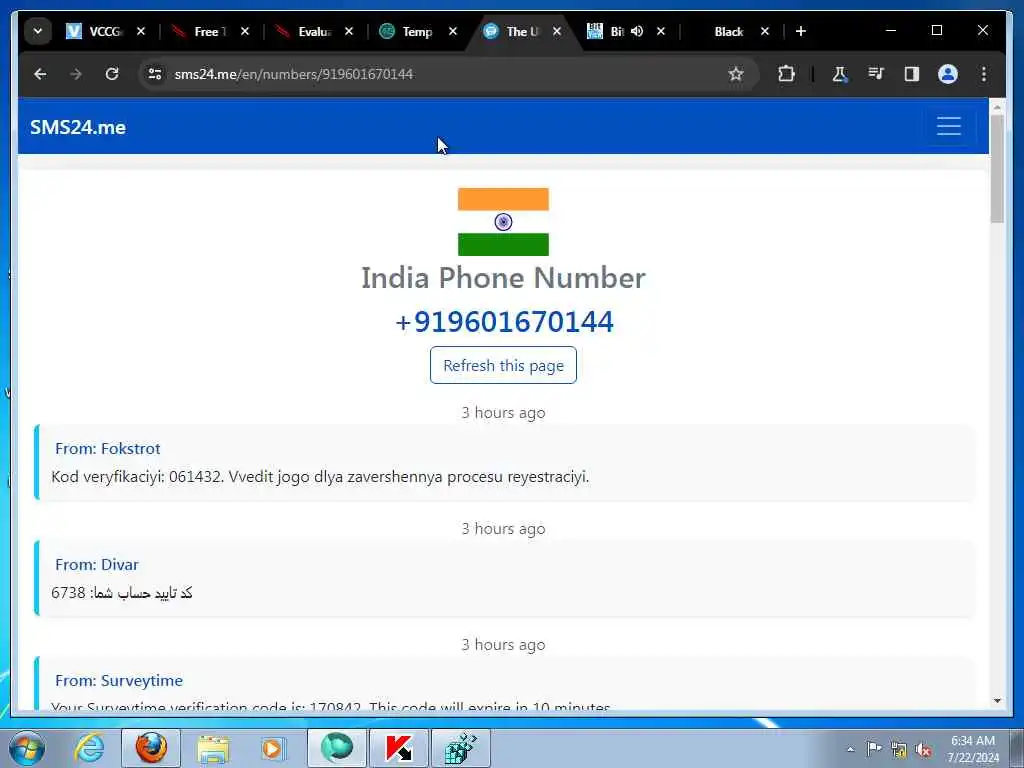
Task: Show hidden system tray icons arrow
Action: 850,749
